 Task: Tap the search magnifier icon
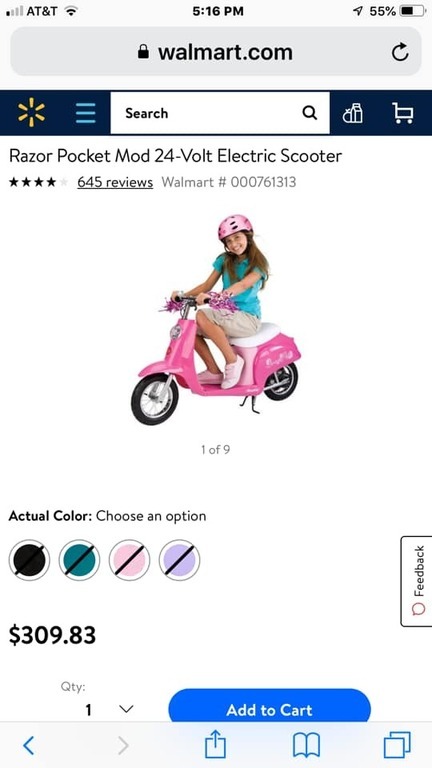(310, 113)
